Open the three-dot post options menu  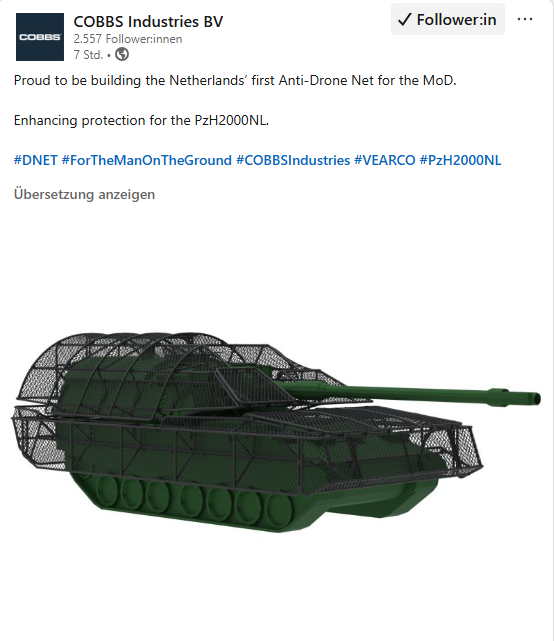525,19
